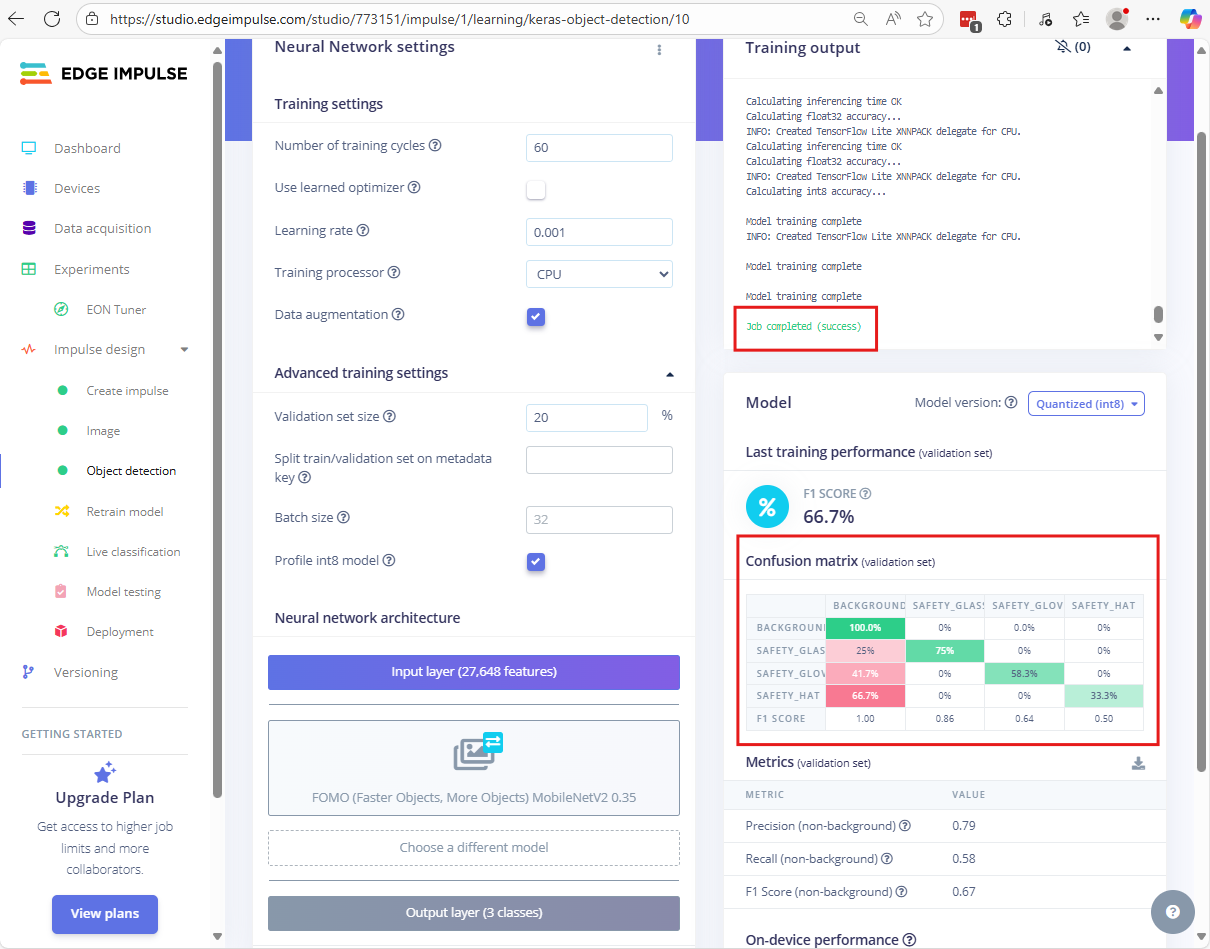Click the help icon beside Learning rate
This screenshot has width=1210, height=949.
pos(363,231)
